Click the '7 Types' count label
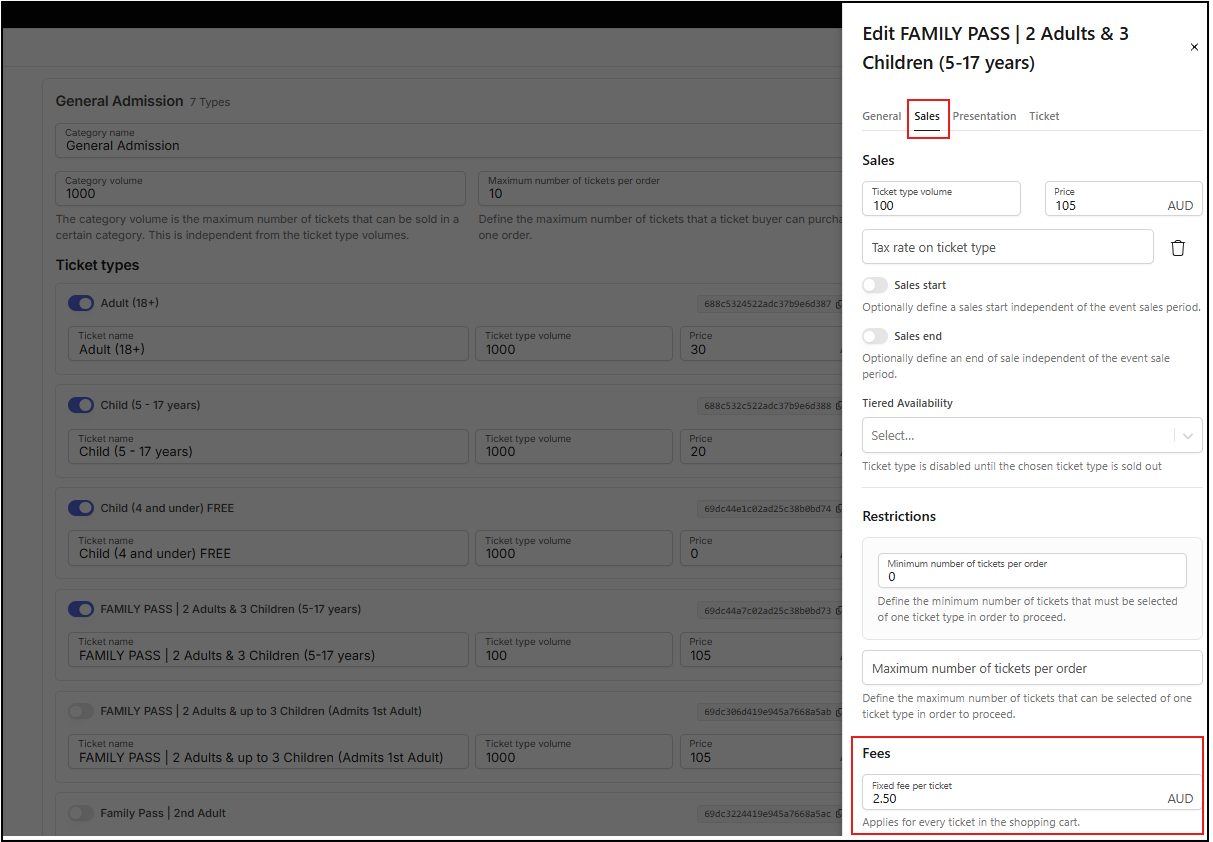This screenshot has height=842, width=1213. coord(210,102)
